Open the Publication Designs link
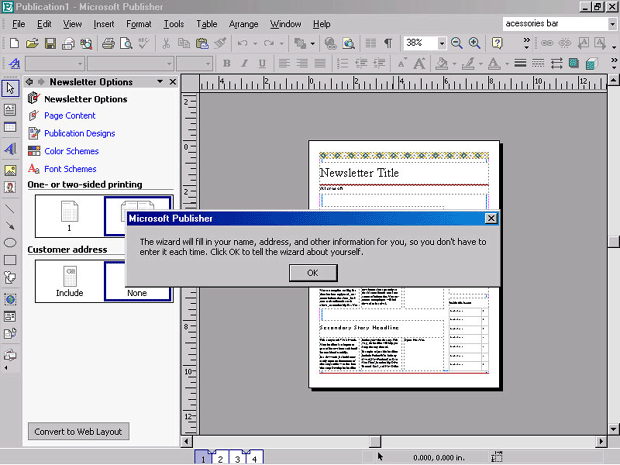This screenshot has height=465, width=620. (79, 133)
